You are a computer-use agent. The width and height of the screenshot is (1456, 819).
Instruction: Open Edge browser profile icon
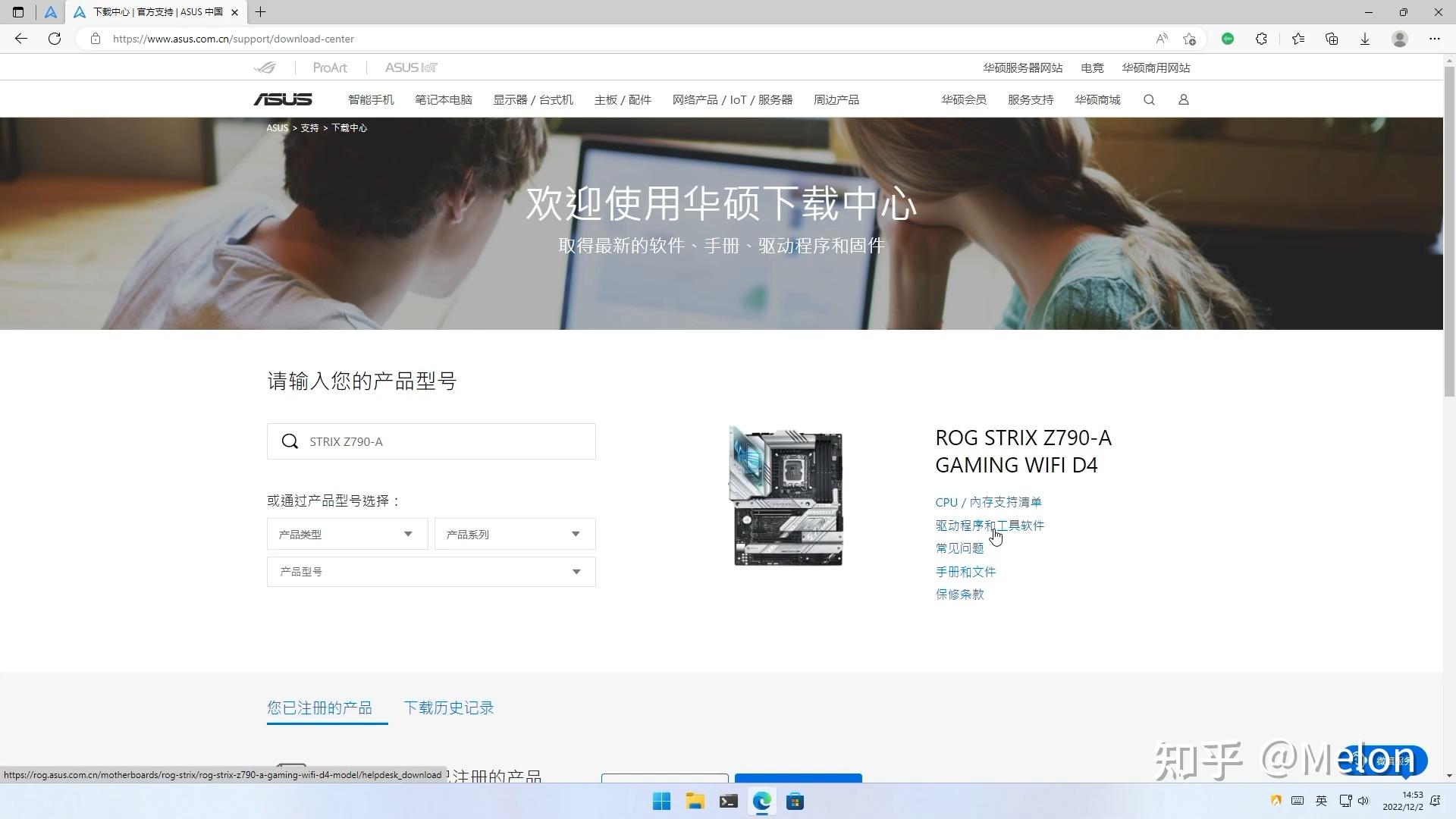[1399, 39]
